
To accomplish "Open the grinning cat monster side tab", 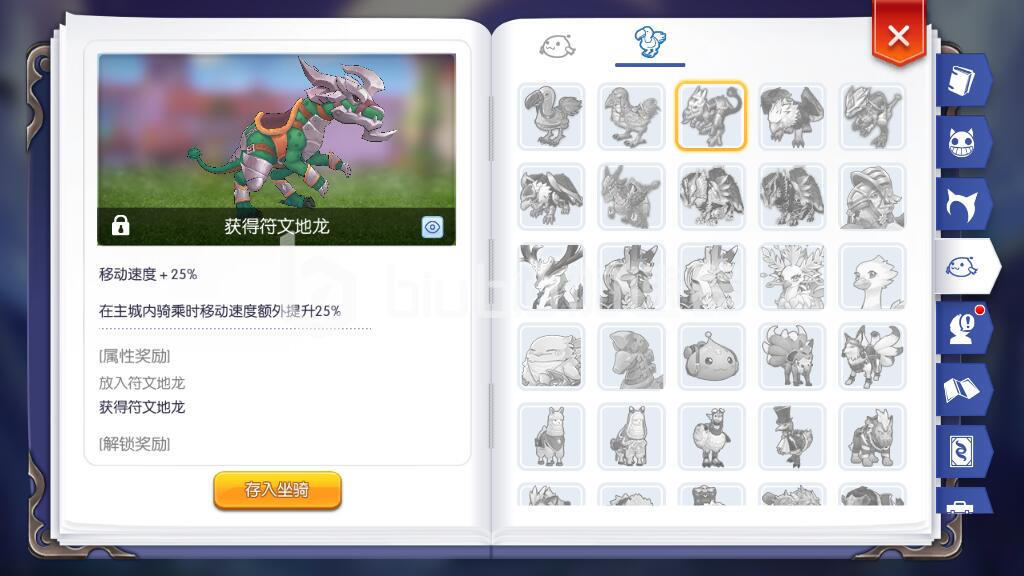I will [x=962, y=142].
